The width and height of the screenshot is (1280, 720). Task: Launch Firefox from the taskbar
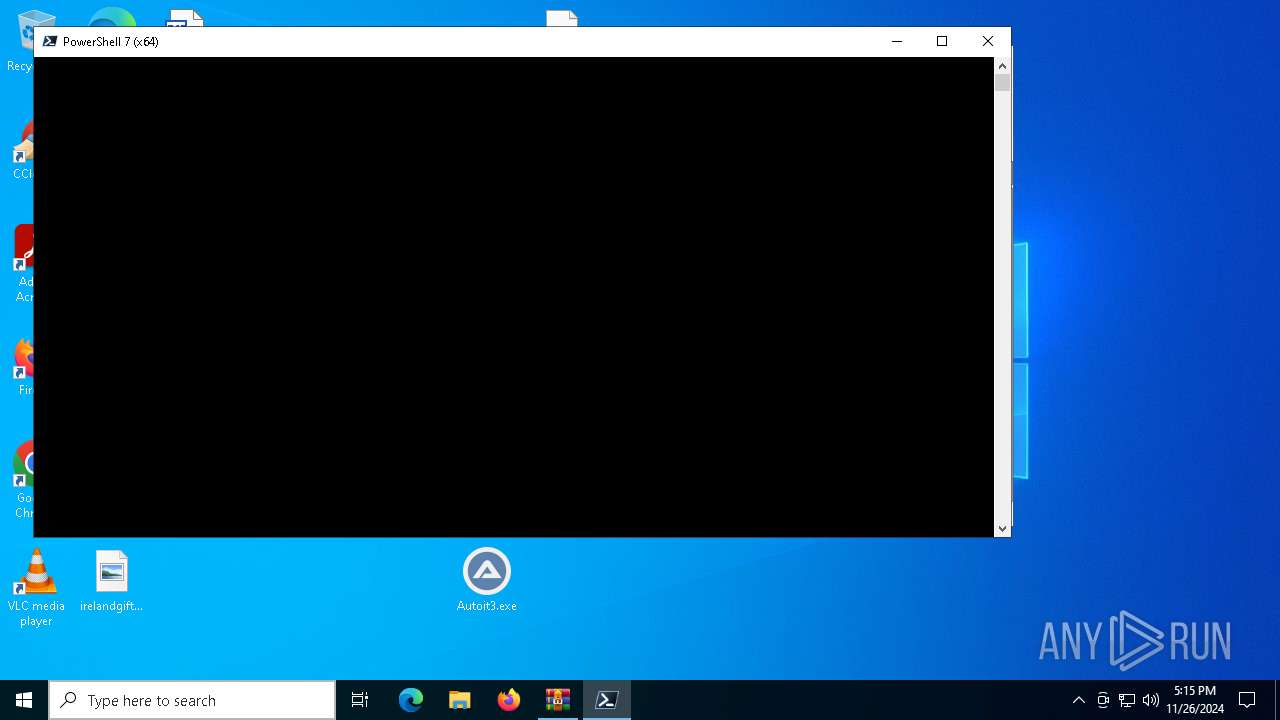click(x=509, y=700)
